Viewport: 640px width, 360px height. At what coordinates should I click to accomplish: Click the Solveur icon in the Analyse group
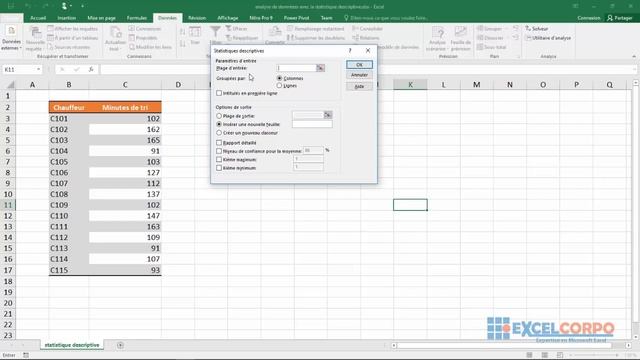tap(528, 29)
